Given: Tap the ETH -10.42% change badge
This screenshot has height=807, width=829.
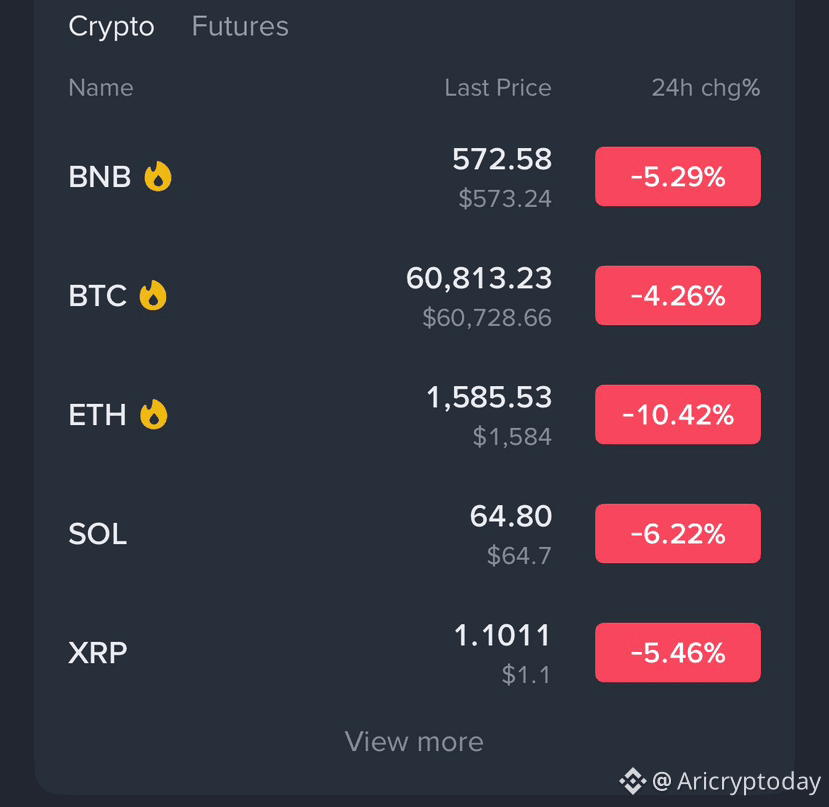Looking at the screenshot, I should tap(678, 415).
